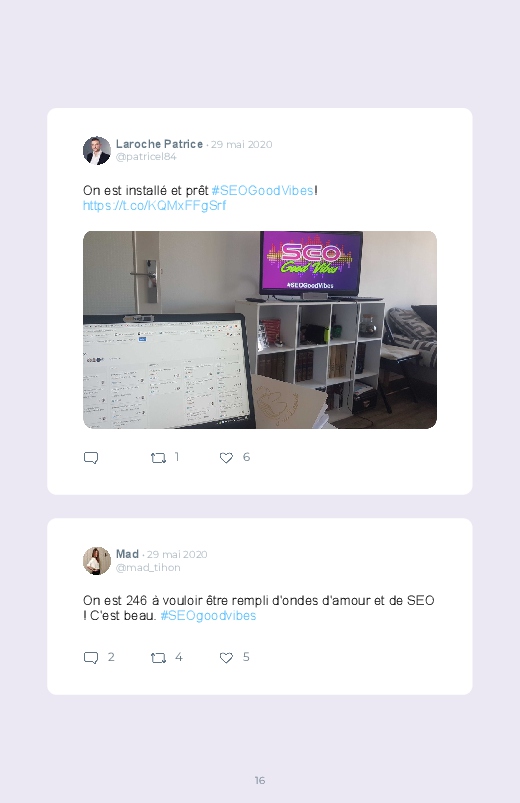The width and height of the screenshot is (520, 803).
Task: Click the like count 6 on Patrice's tweet
Action: 246,457
